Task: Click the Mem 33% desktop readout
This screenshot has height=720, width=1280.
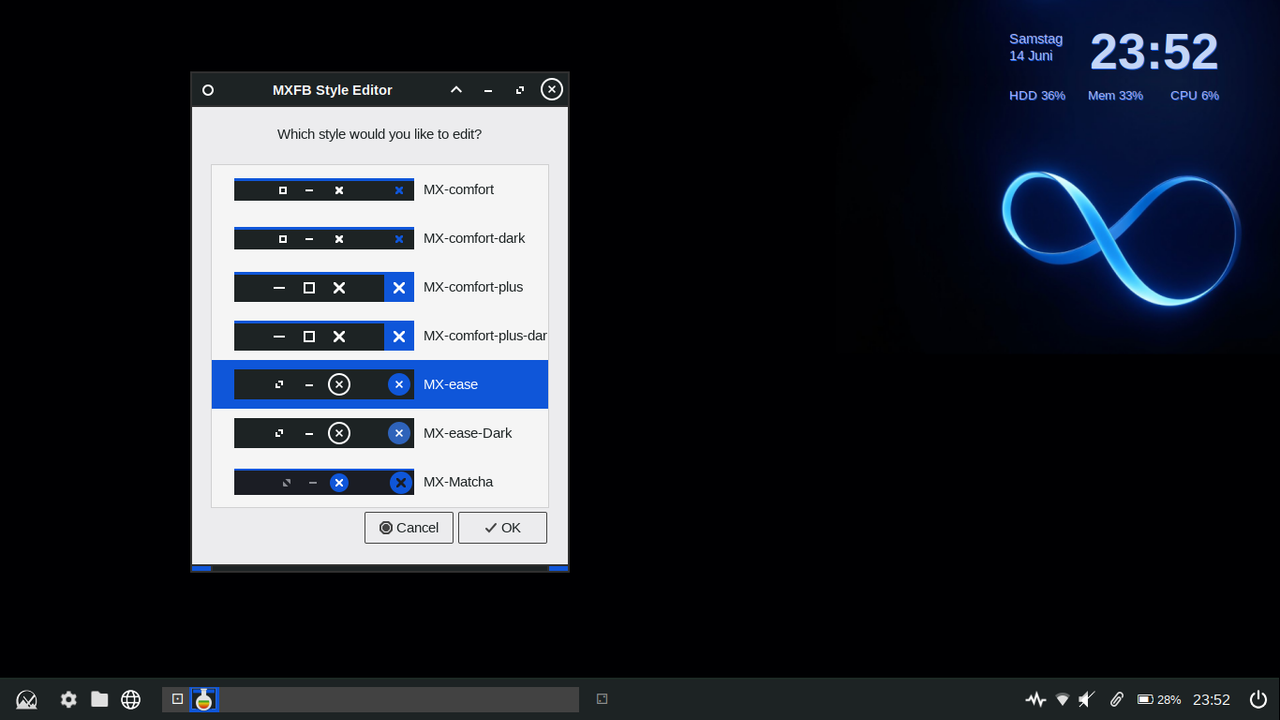Action: (x=1115, y=96)
